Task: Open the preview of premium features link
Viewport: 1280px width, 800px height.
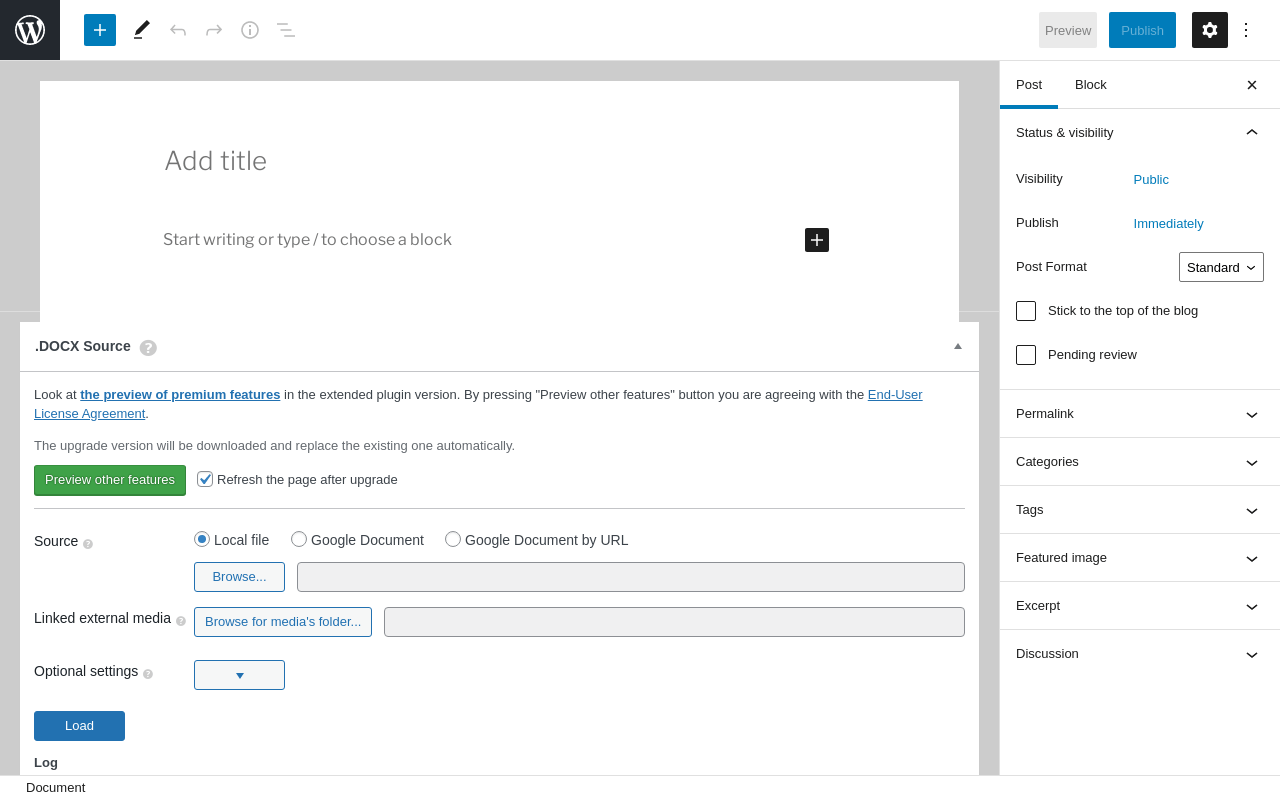Action: click(180, 395)
